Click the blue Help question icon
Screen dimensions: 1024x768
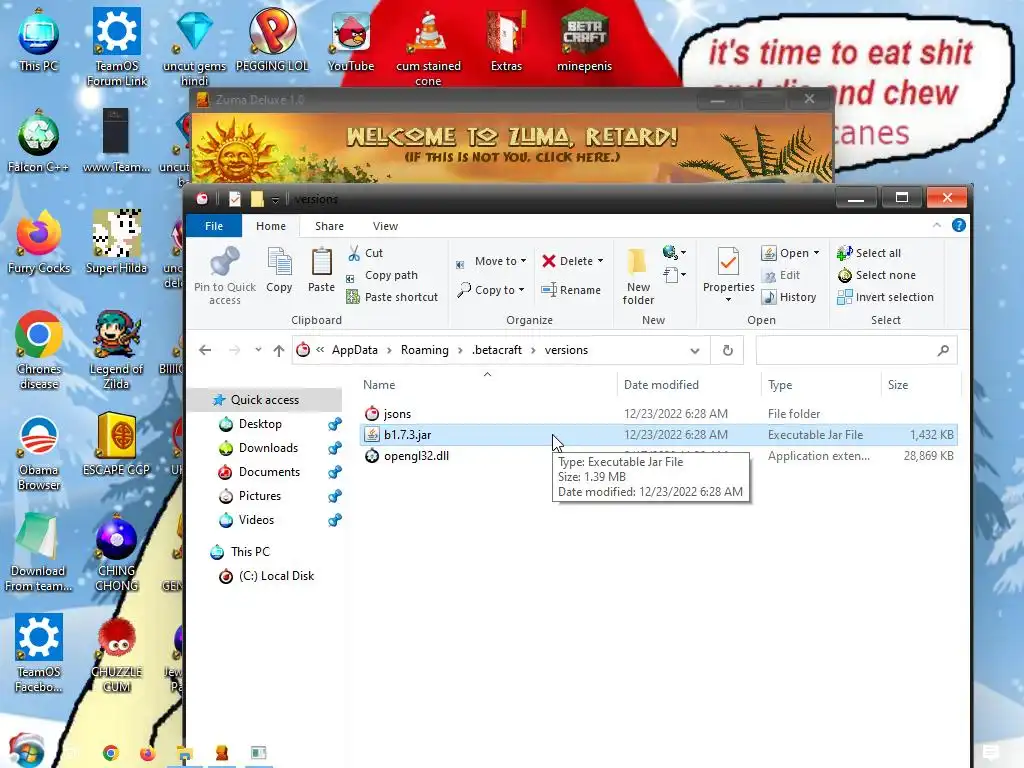coord(959,225)
